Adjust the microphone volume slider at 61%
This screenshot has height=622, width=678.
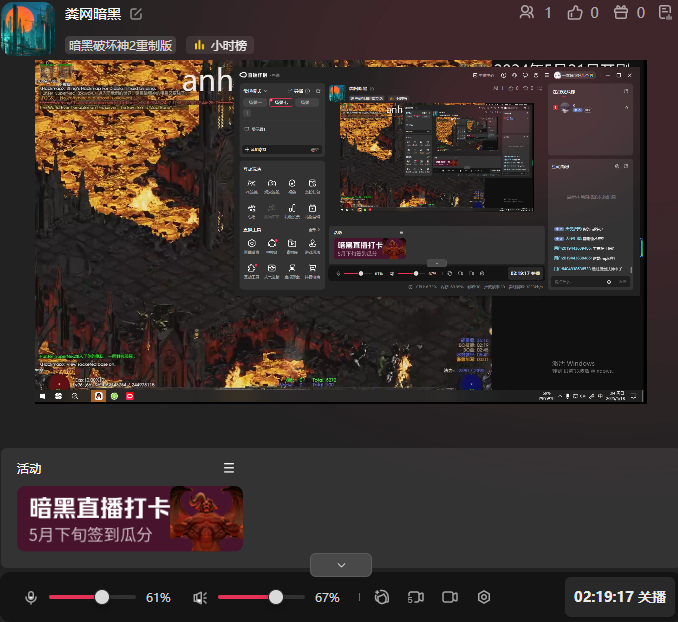click(x=92, y=597)
